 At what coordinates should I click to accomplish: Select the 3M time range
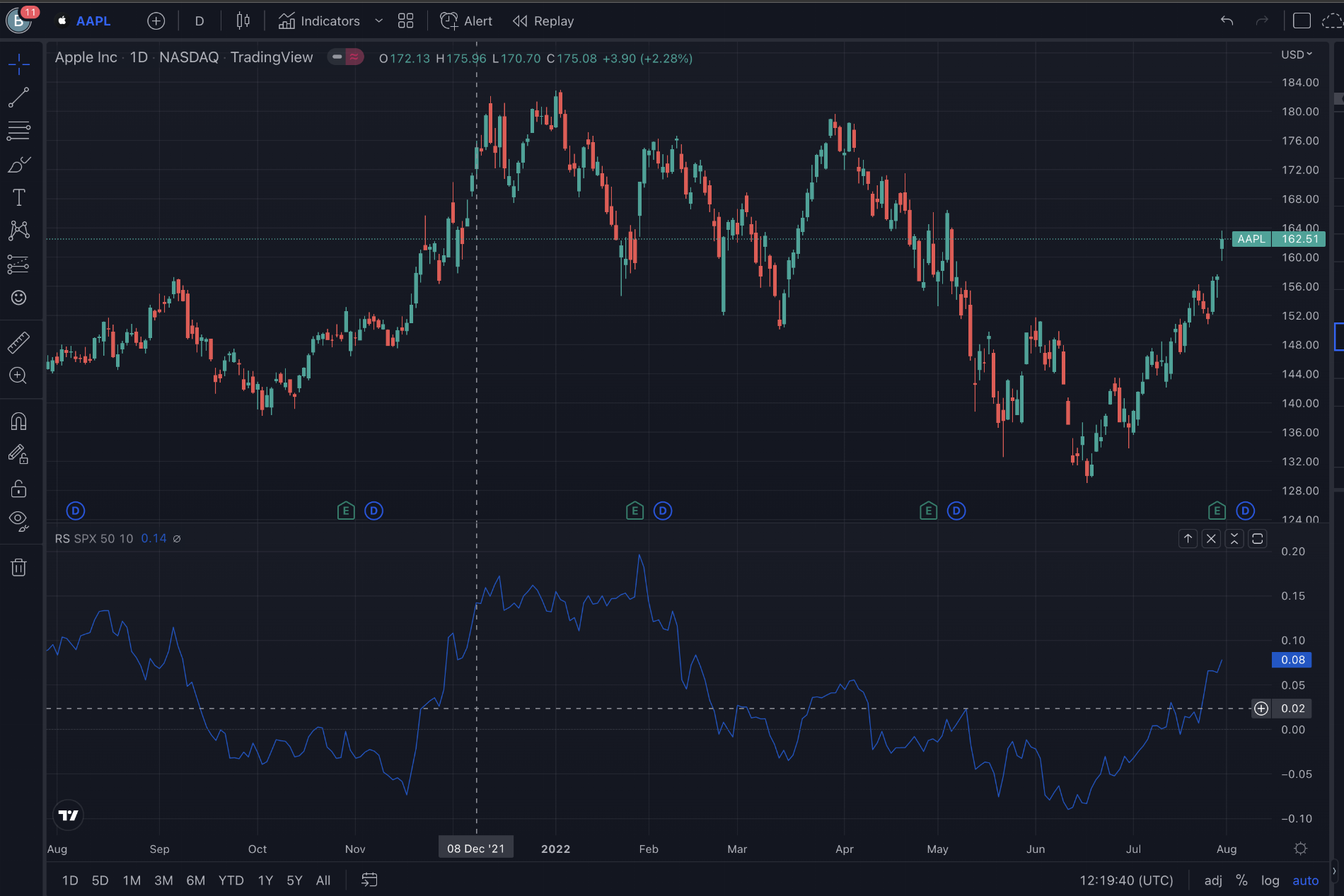tap(163, 880)
